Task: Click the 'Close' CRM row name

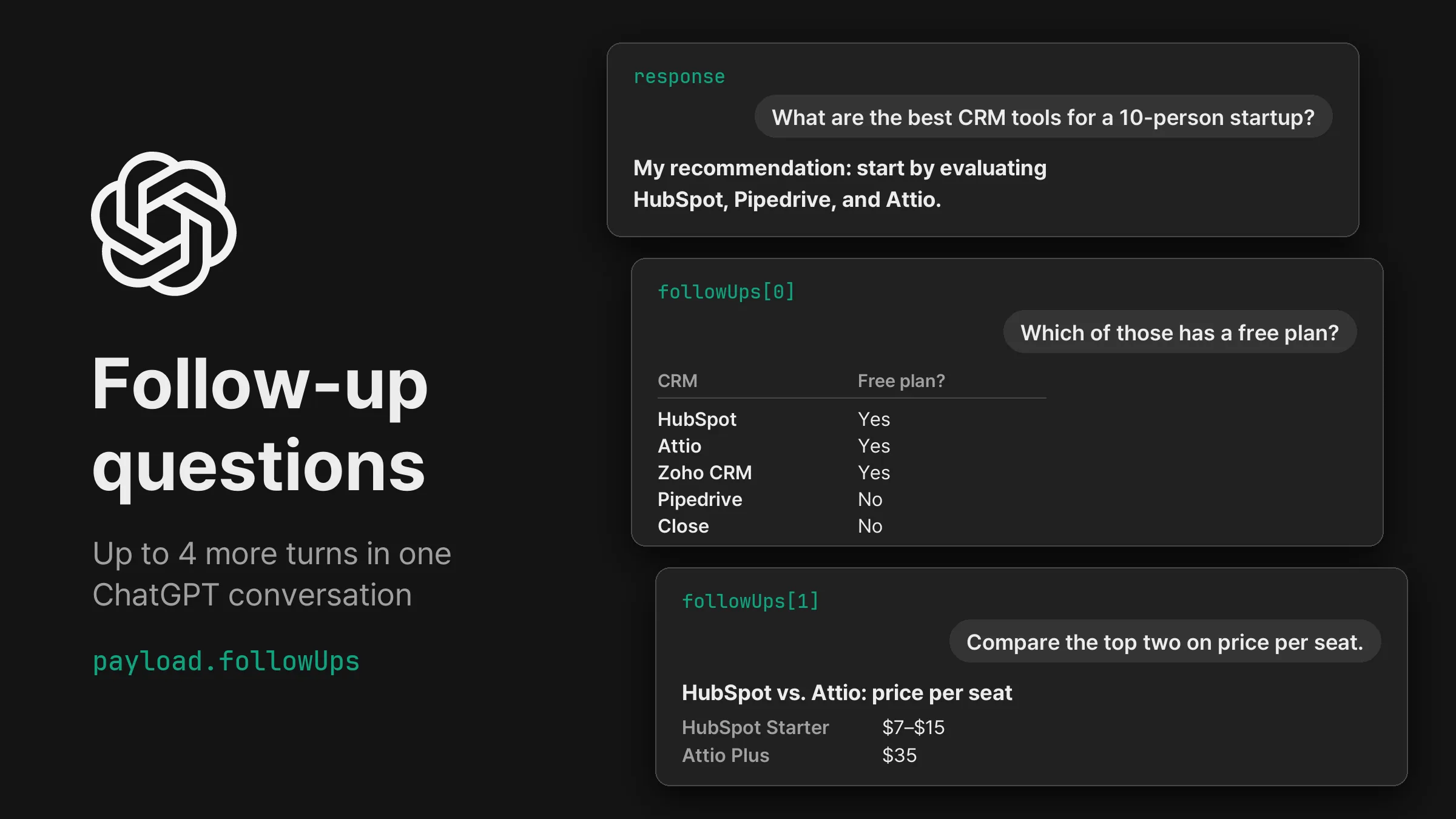Action: (x=683, y=526)
